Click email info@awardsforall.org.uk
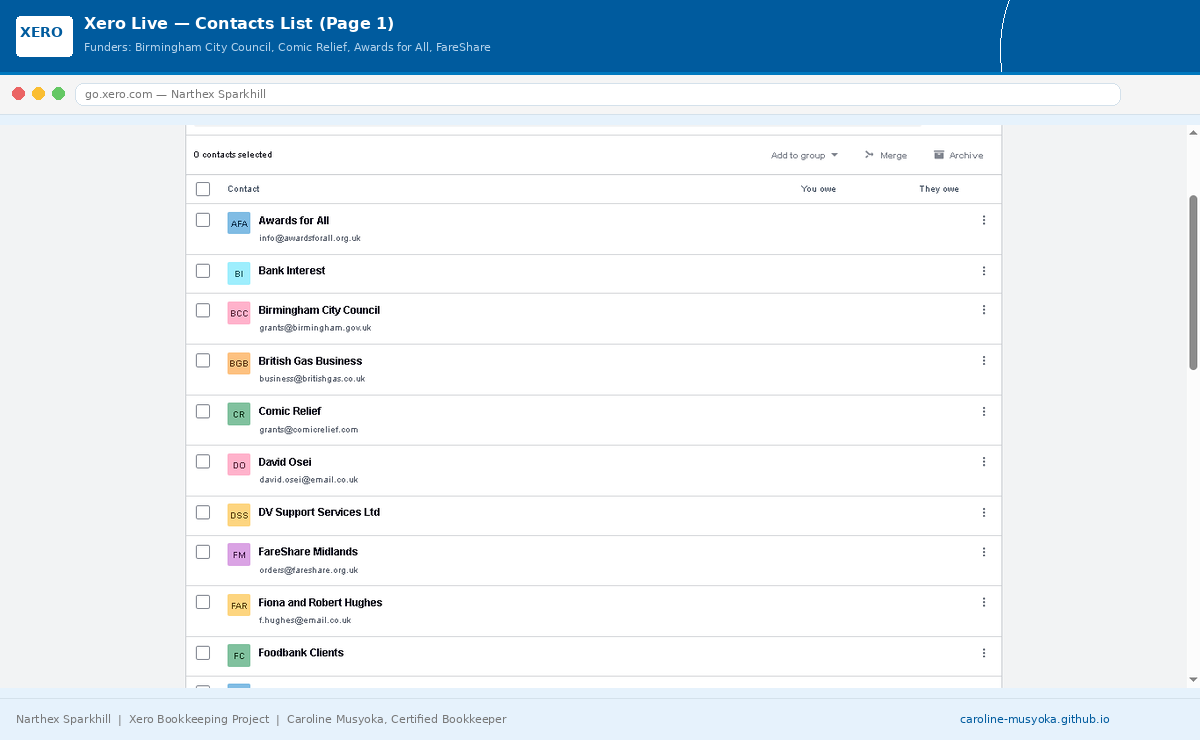This screenshot has width=1200, height=740. click(x=310, y=238)
